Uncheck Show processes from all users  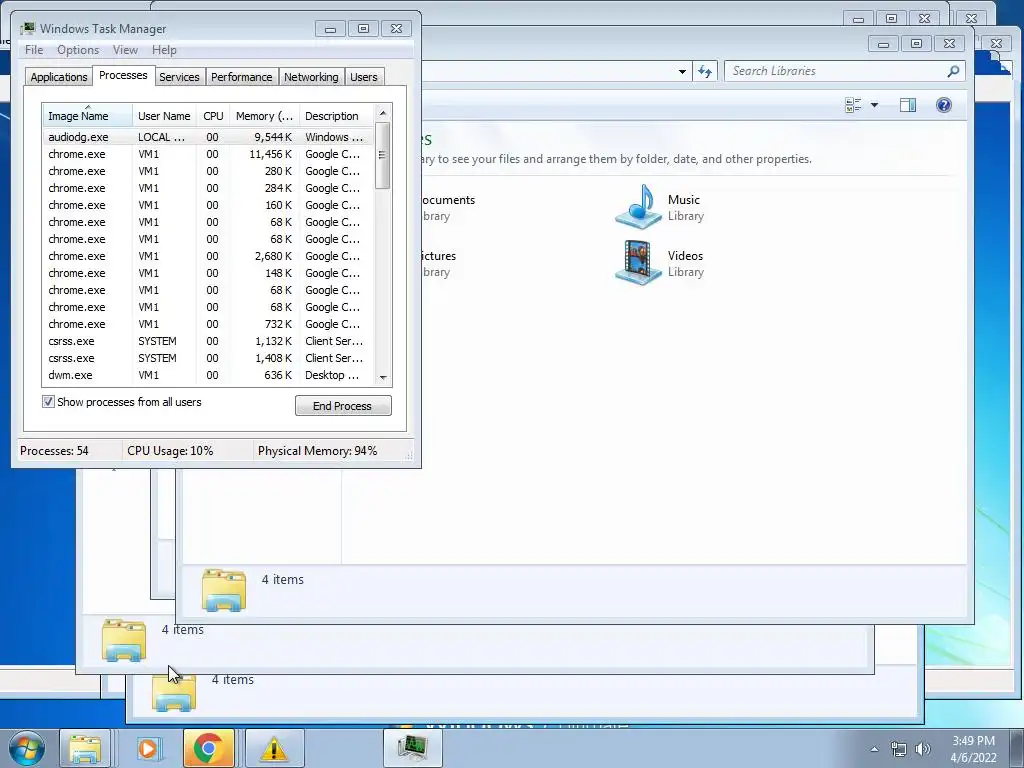tap(48, 402)
